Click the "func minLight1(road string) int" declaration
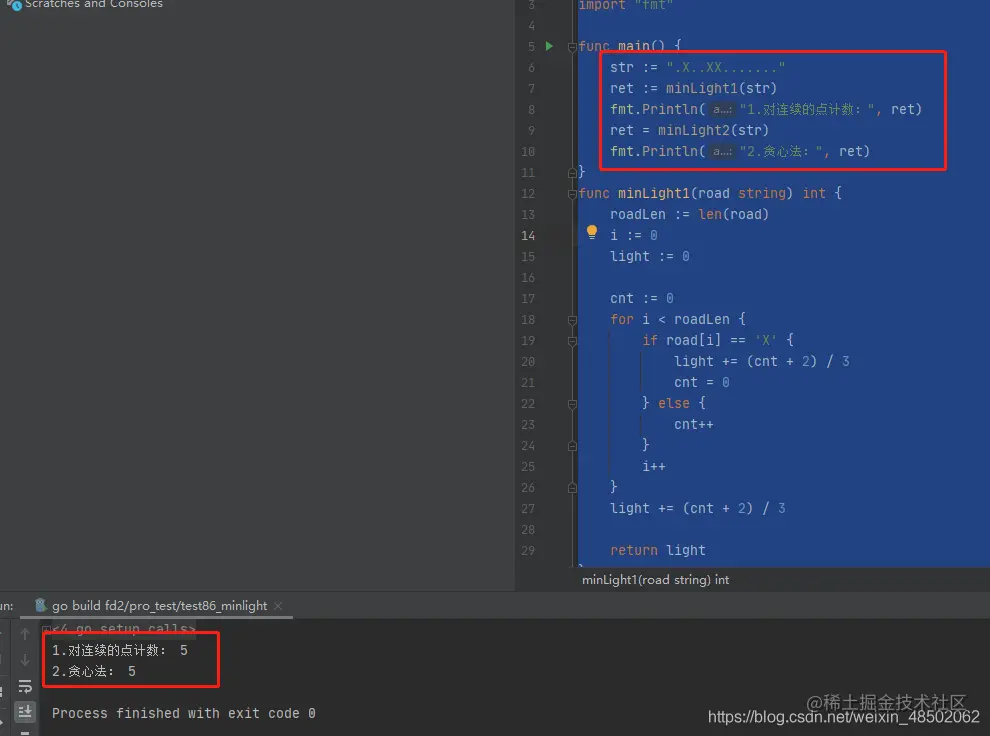Image resolution: width=990 pixels, height=736 pixels. tap(702, 193)
